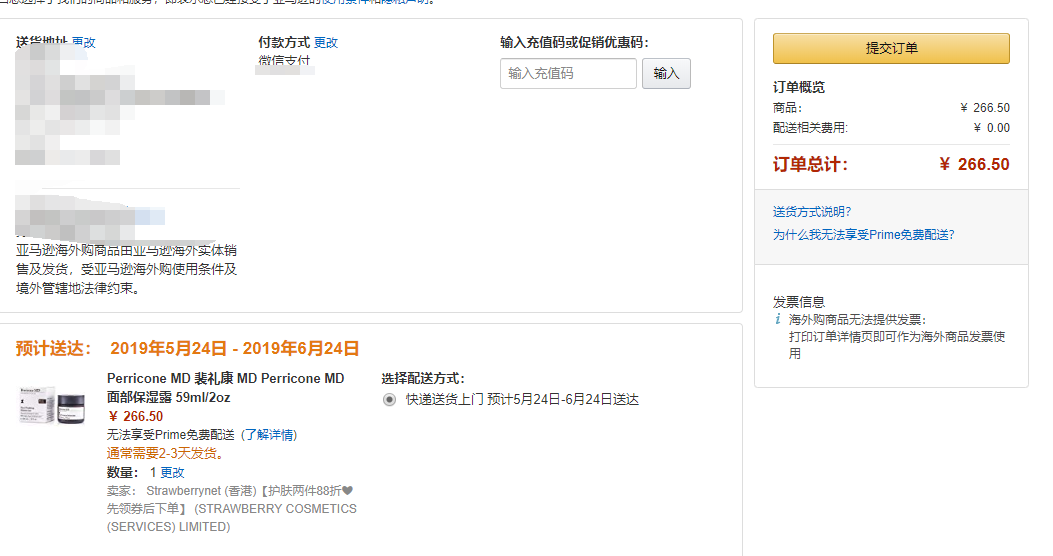Click the 选择配送方式 label
Image resolution: width=1053 pixels, height=556 pixels.
(x=423, y=378)
